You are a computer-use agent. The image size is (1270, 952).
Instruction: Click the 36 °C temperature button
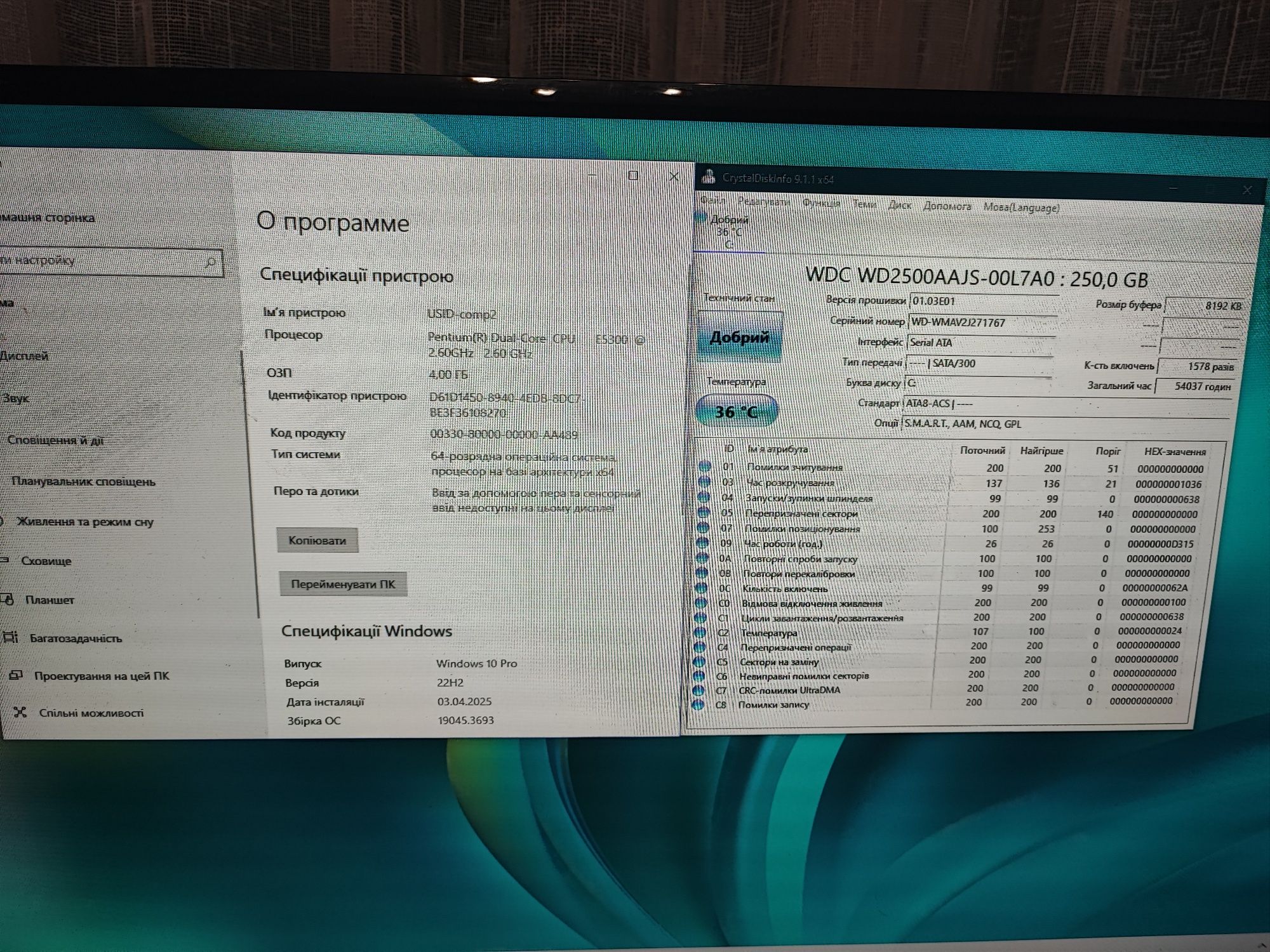point(737,411)
